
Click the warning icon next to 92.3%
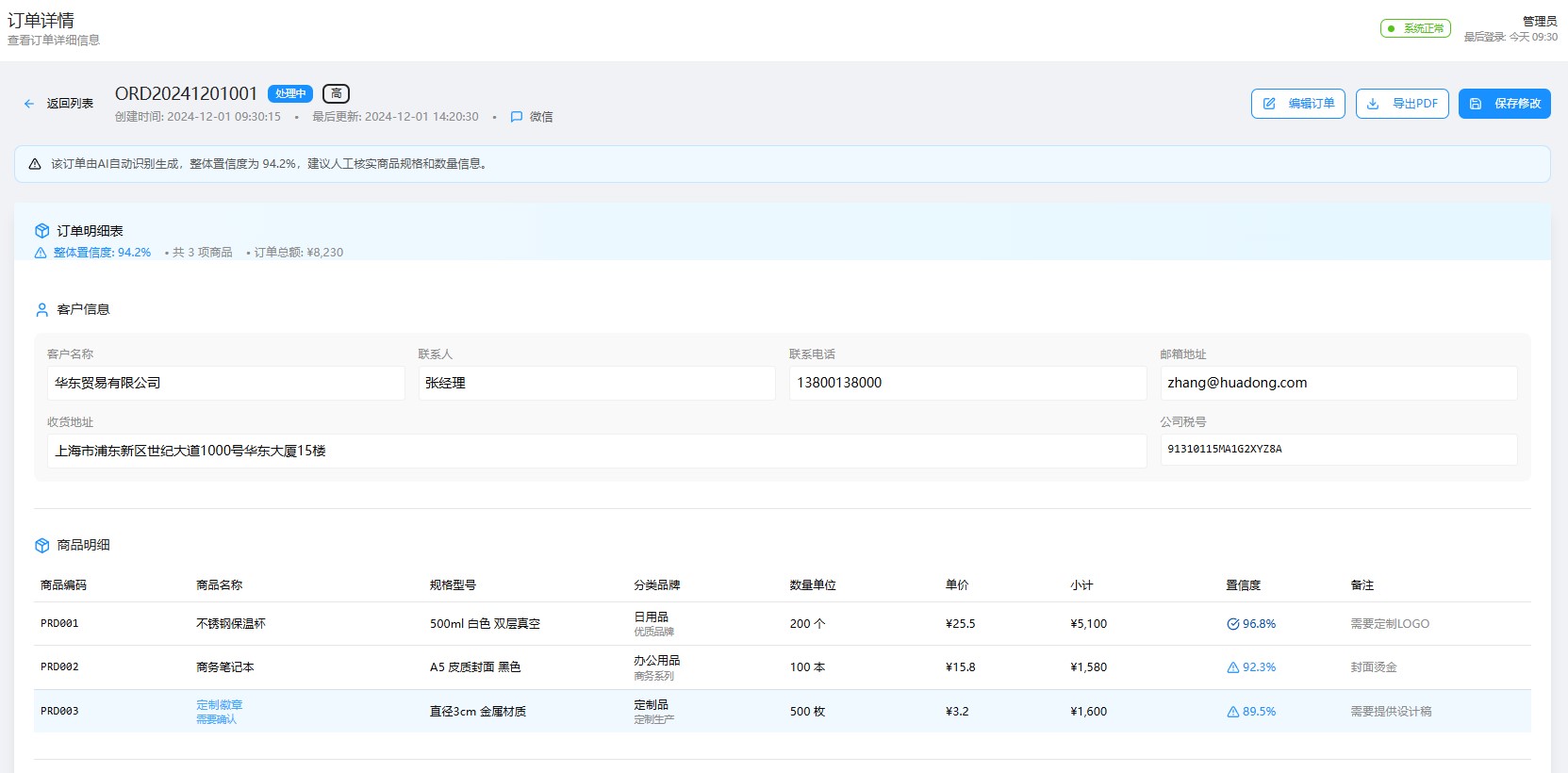1232,667
